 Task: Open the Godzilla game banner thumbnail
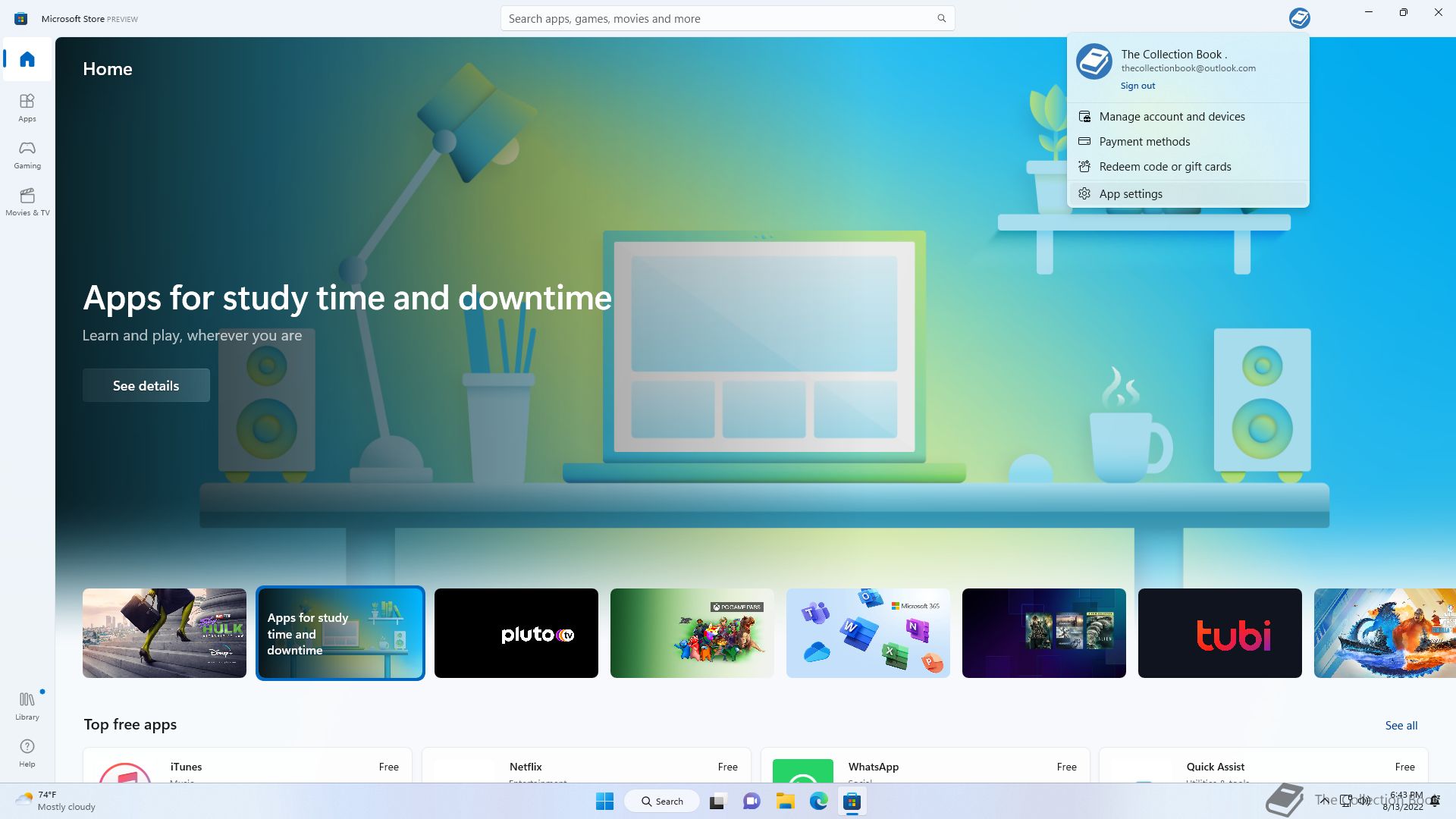[1385, 633]
